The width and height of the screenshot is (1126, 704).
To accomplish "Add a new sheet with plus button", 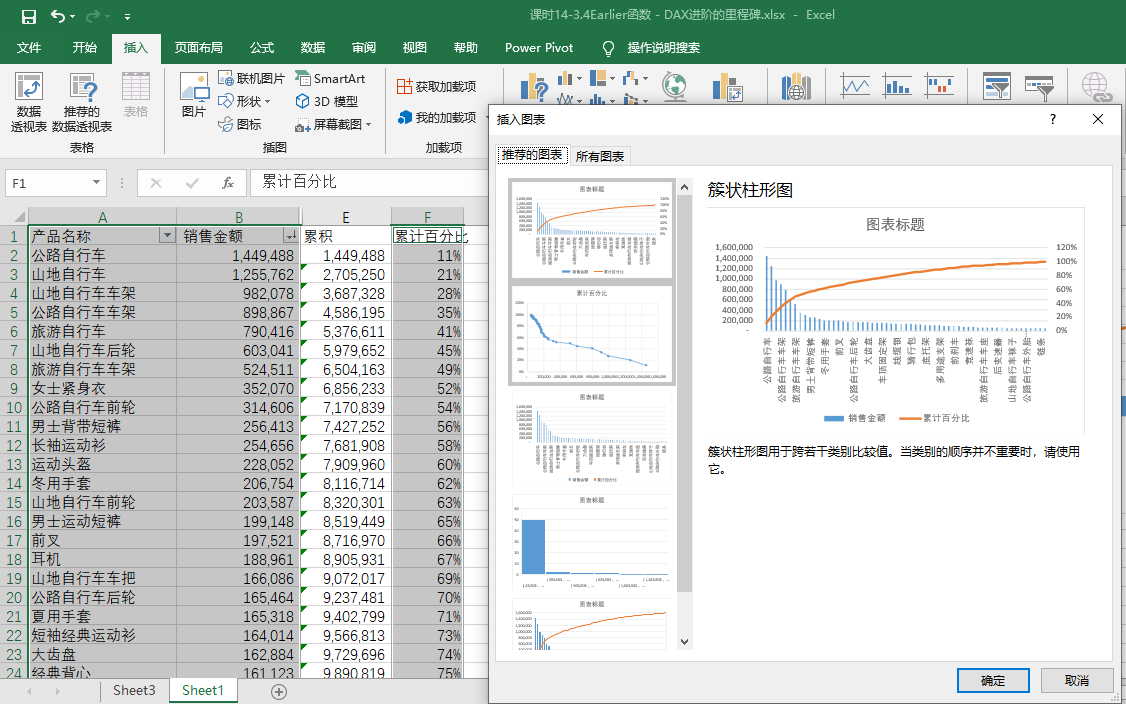I will (x=279, y=691).
